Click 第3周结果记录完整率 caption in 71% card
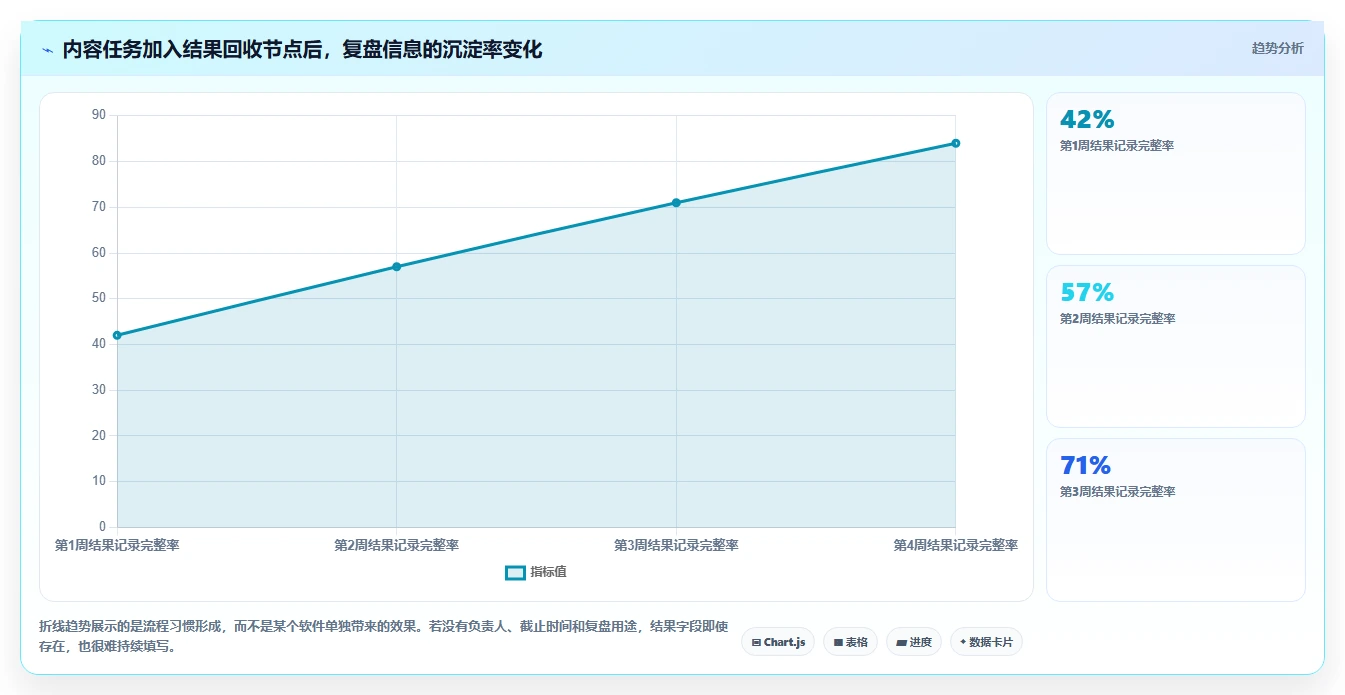 point(1117,491)
